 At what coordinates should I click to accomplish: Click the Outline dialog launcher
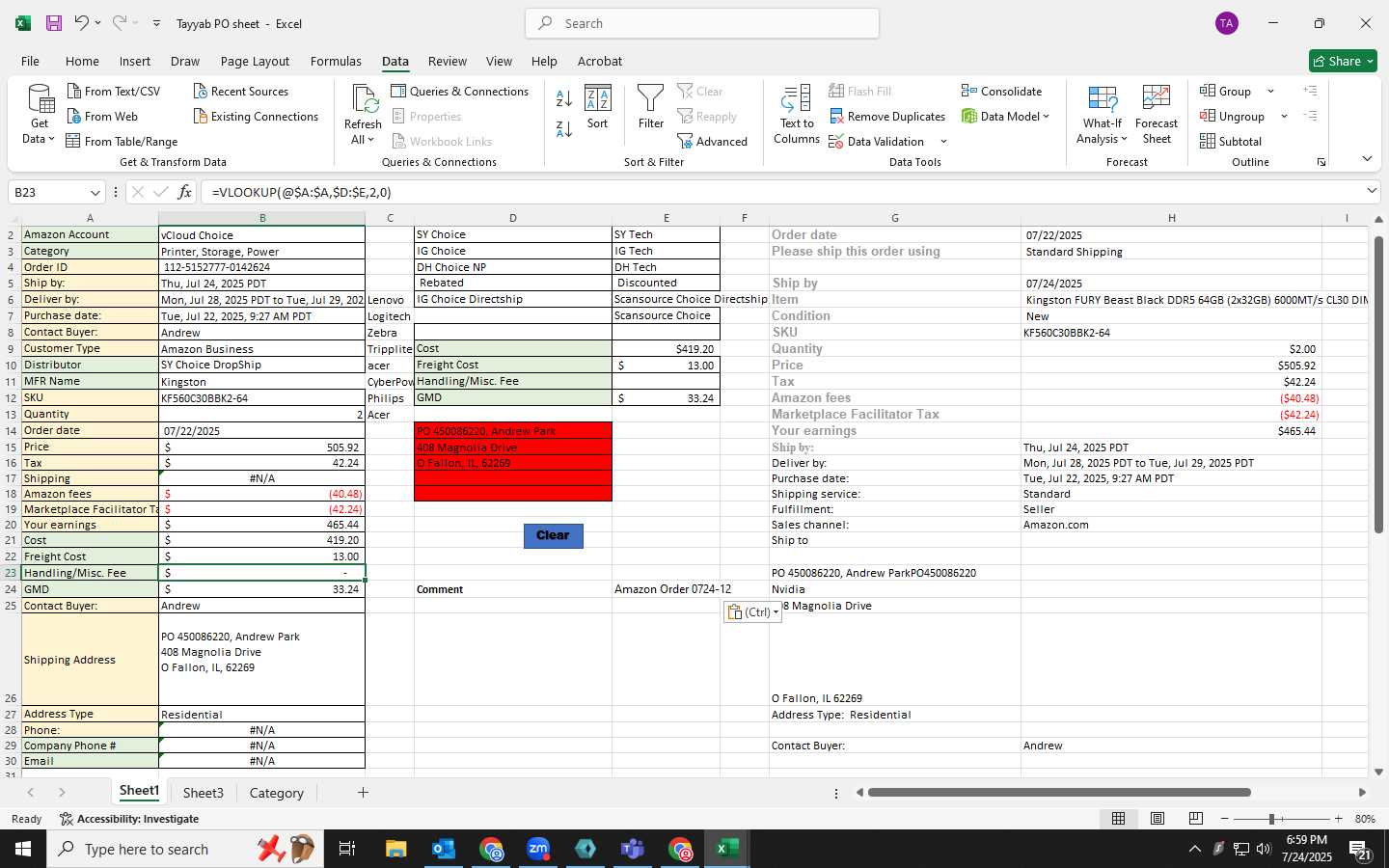pos(1321,162)
